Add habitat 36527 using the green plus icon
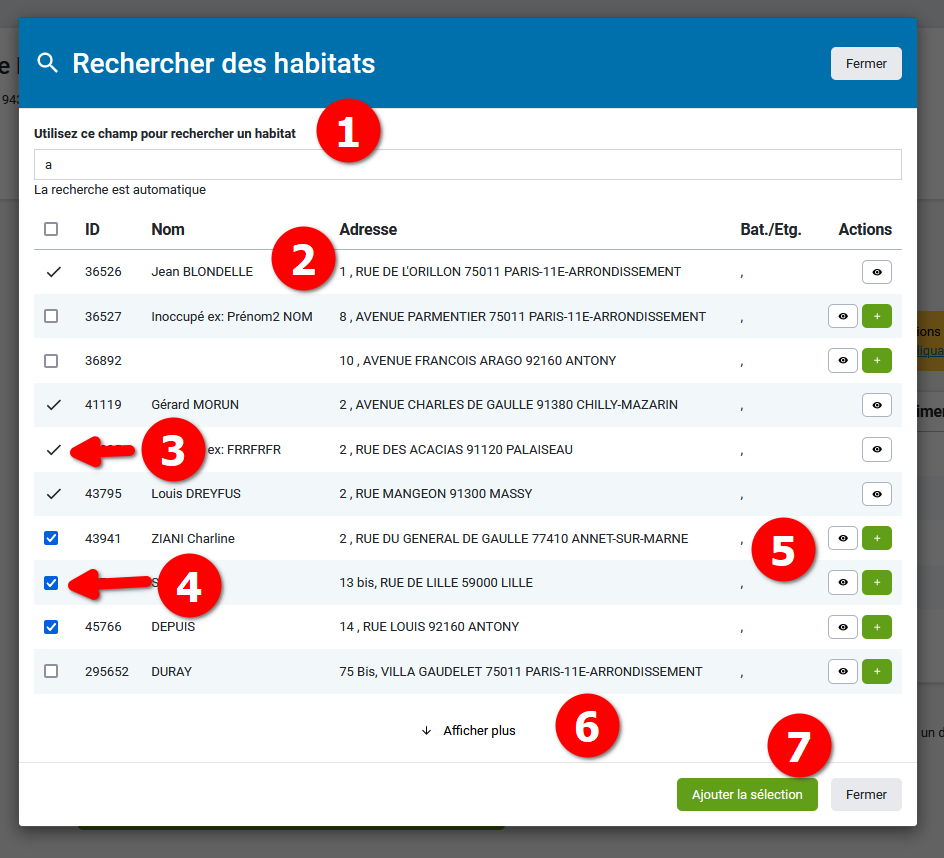This screenshot has width=944, height=858. [877, 316]
